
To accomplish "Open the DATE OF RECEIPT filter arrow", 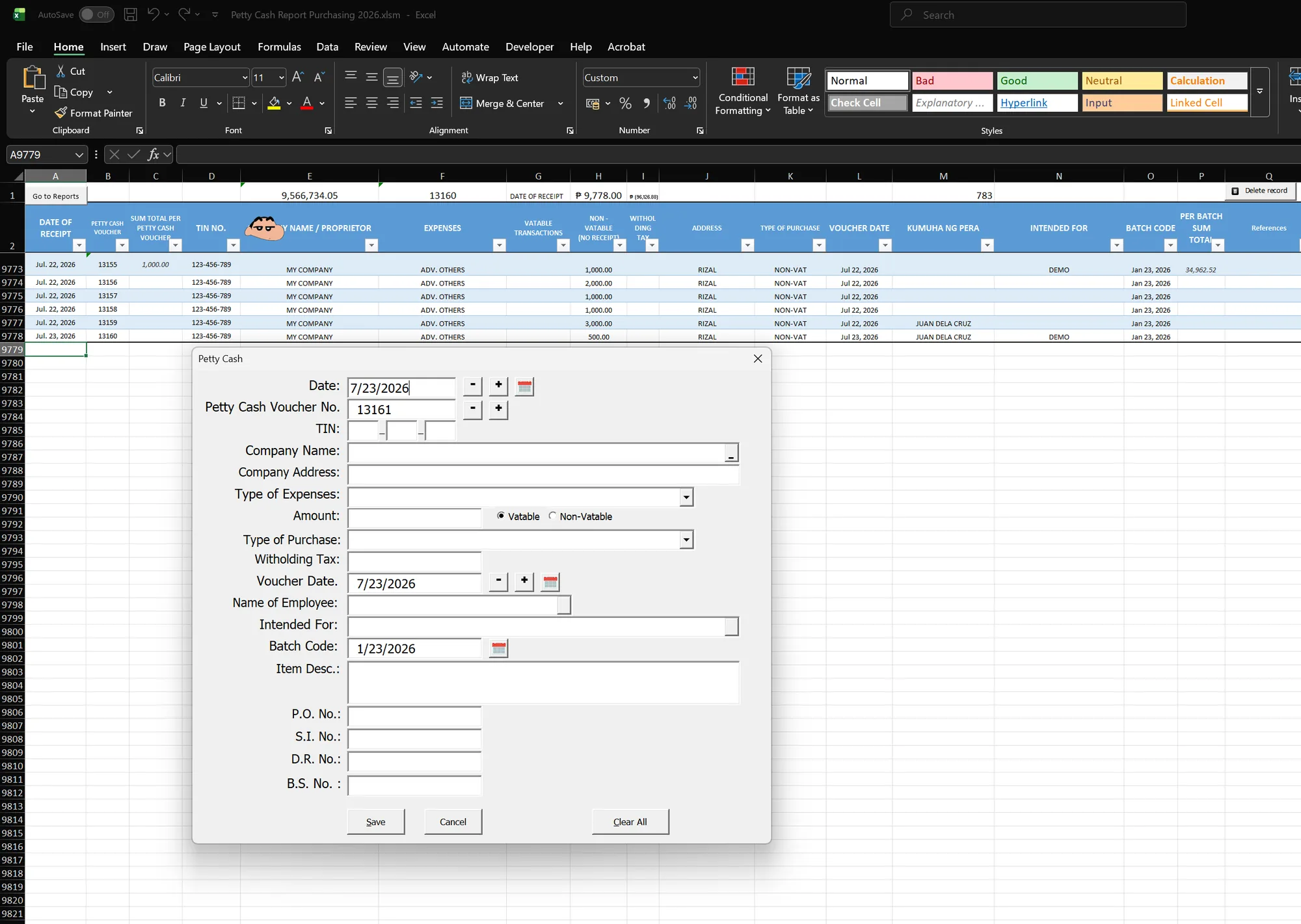I will [x=79, y=245].
